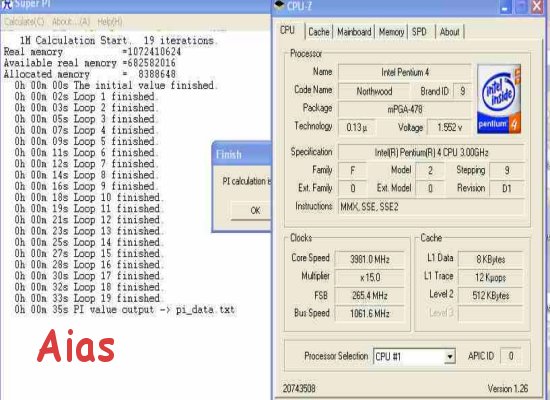Open the Help(H) menu in Super PI
This screenshot has width=550, height=400.
(x=110, y=22)
